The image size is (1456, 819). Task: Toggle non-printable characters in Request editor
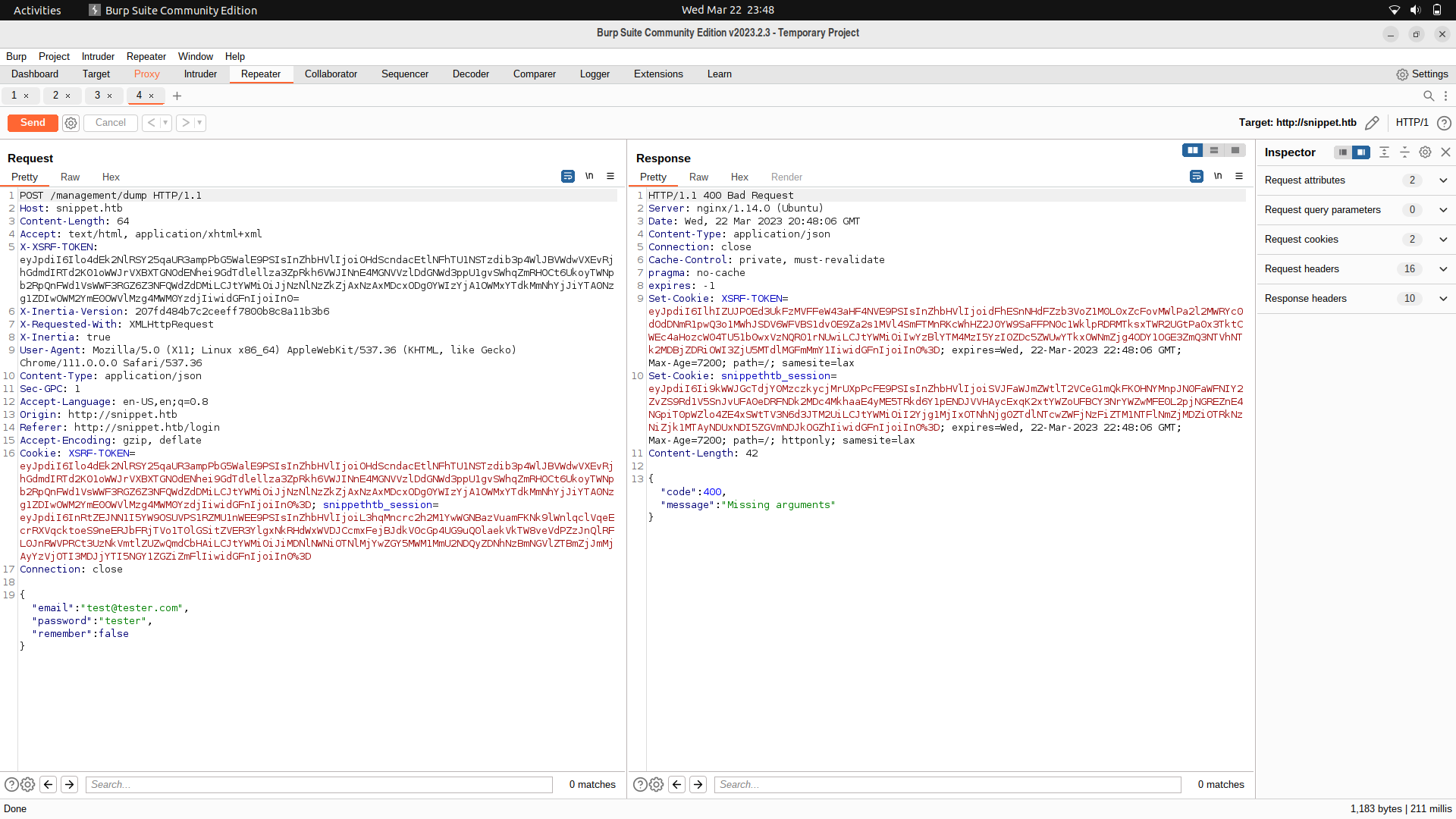pyautogui.click(x=589, y=176)
